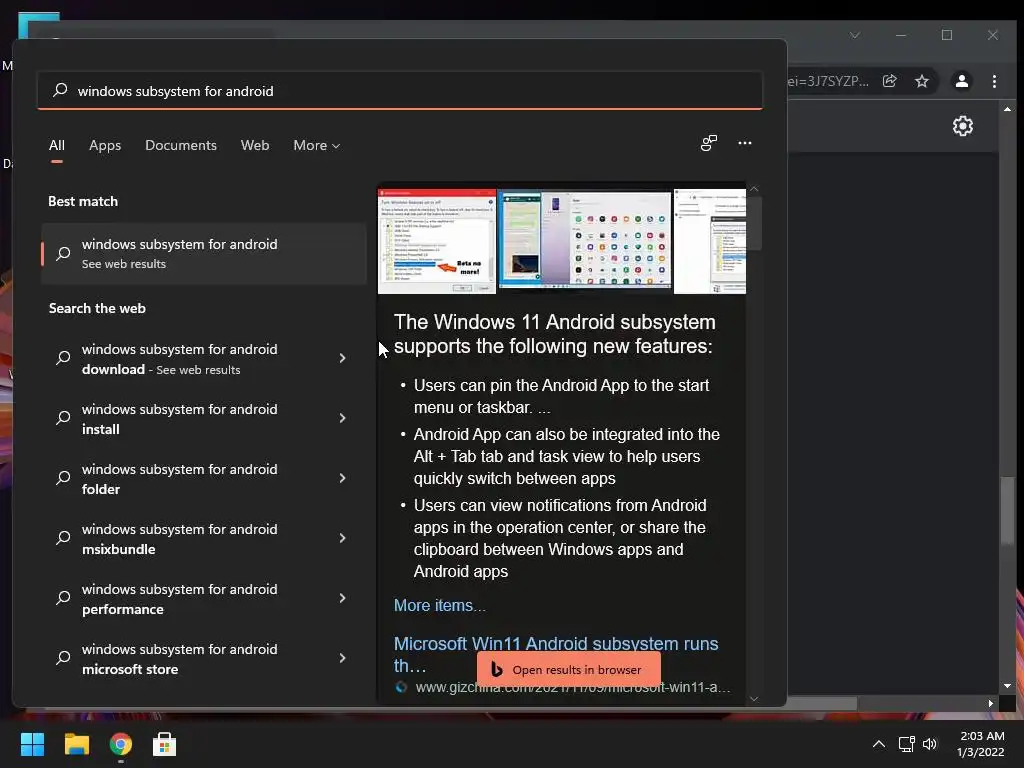
Task: Click magnifier icon of 'install' suggestion
Action: tap(63, 417)
